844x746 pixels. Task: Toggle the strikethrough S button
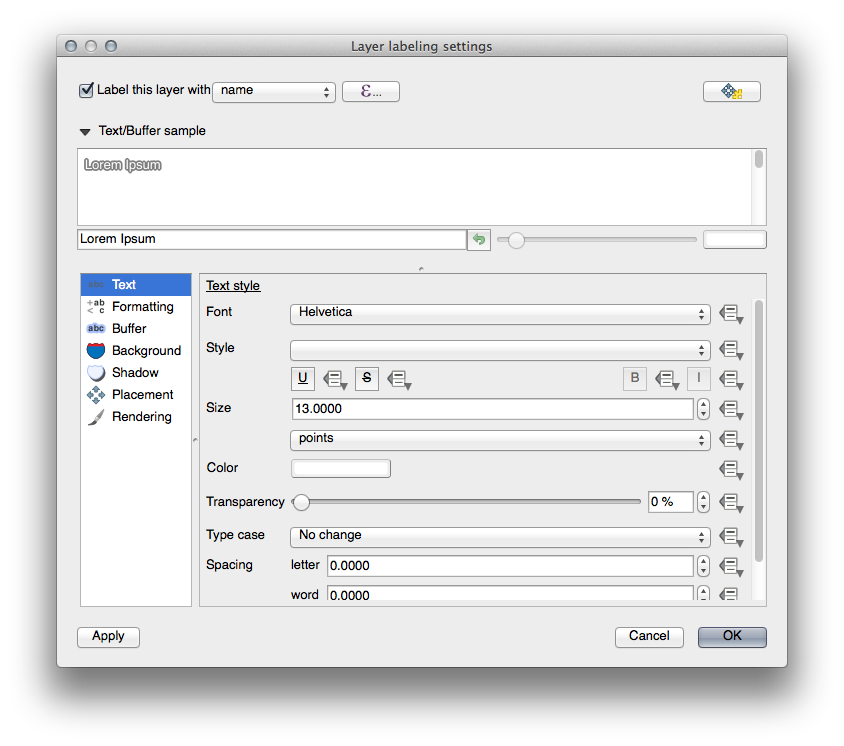tap(366, 378)
